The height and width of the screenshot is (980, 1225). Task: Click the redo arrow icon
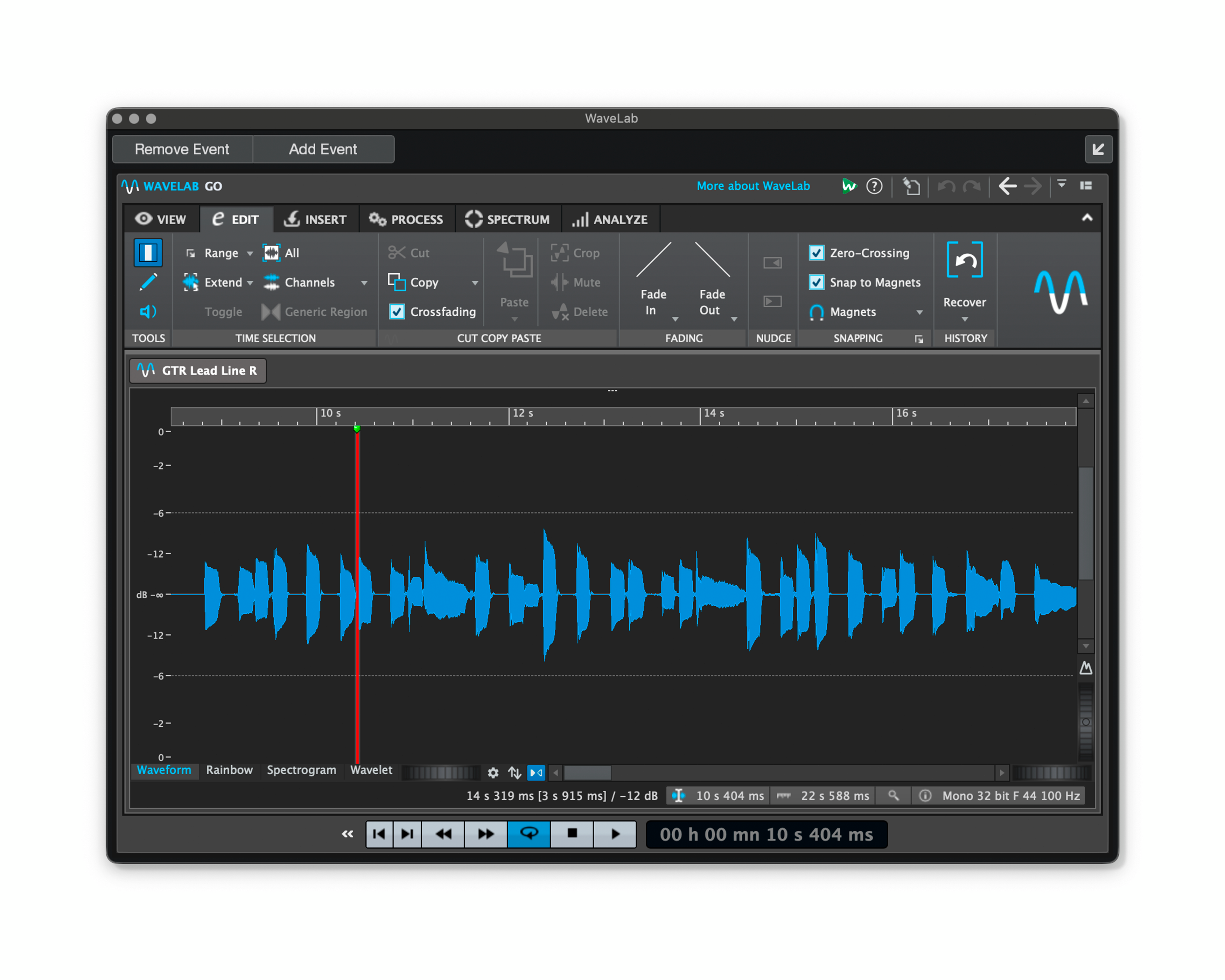point(972,186)
